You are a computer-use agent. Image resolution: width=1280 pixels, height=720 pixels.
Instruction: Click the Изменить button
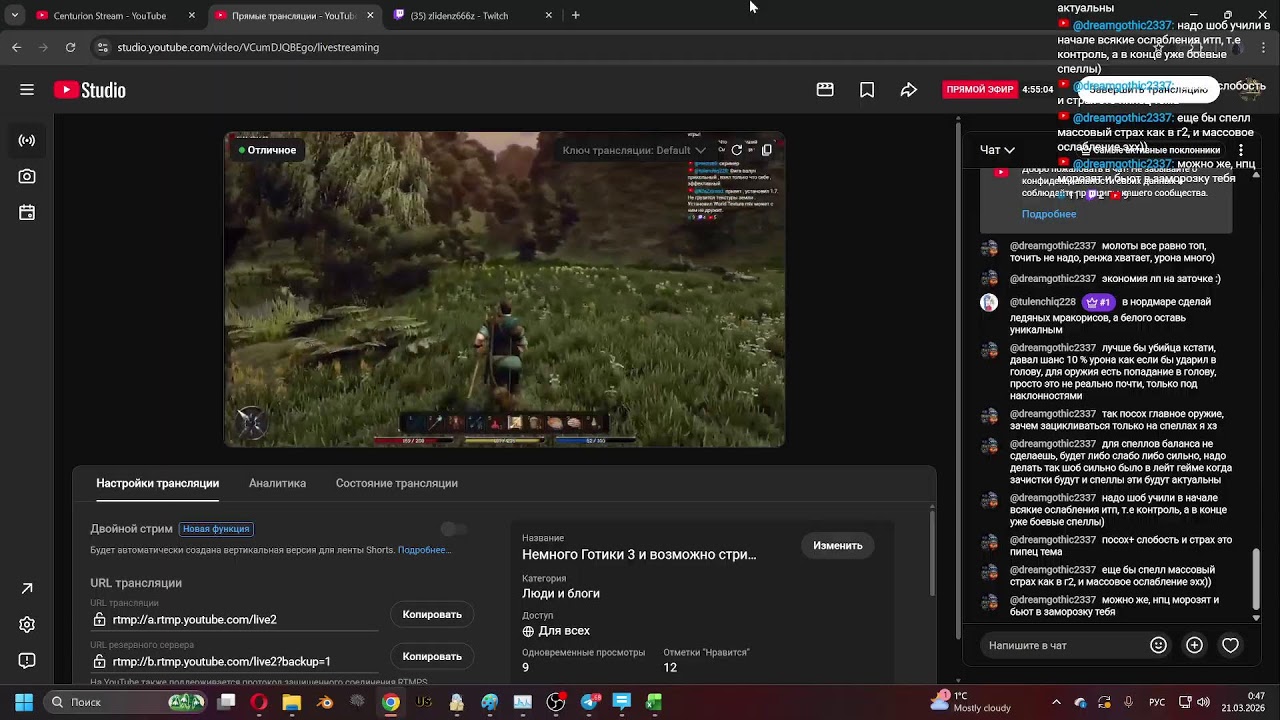(838, 546)
